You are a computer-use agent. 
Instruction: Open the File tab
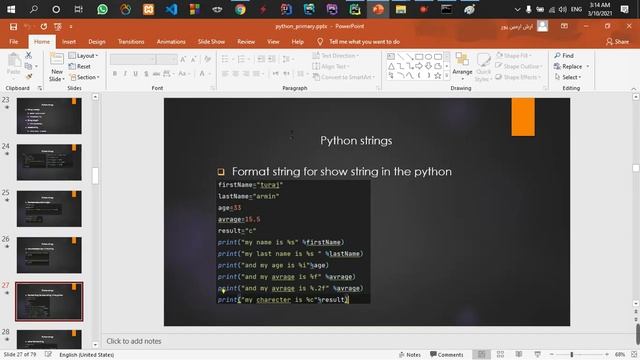(13, 42)
